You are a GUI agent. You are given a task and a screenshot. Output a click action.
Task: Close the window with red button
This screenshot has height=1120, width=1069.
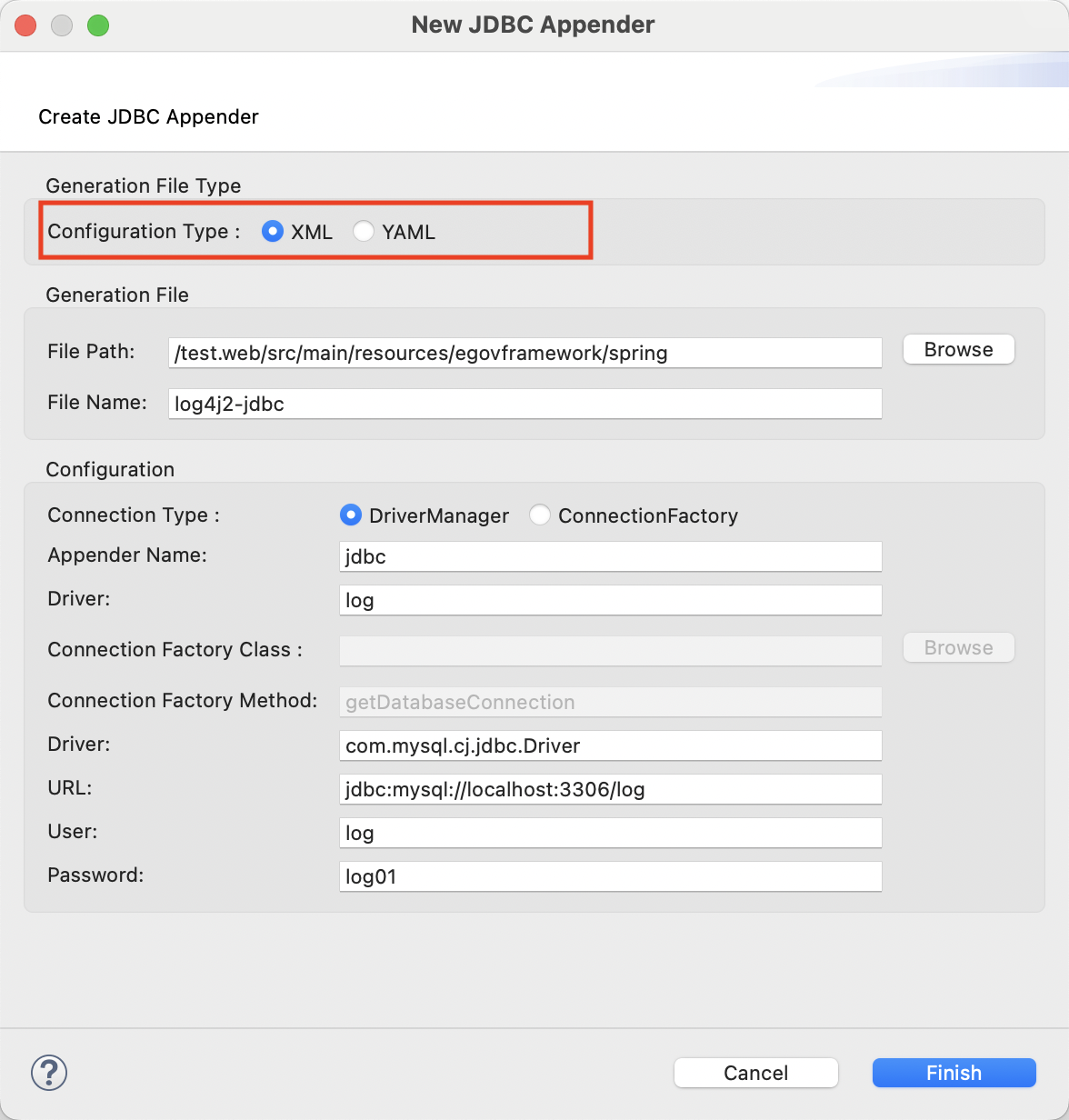[x=25, y=25]
